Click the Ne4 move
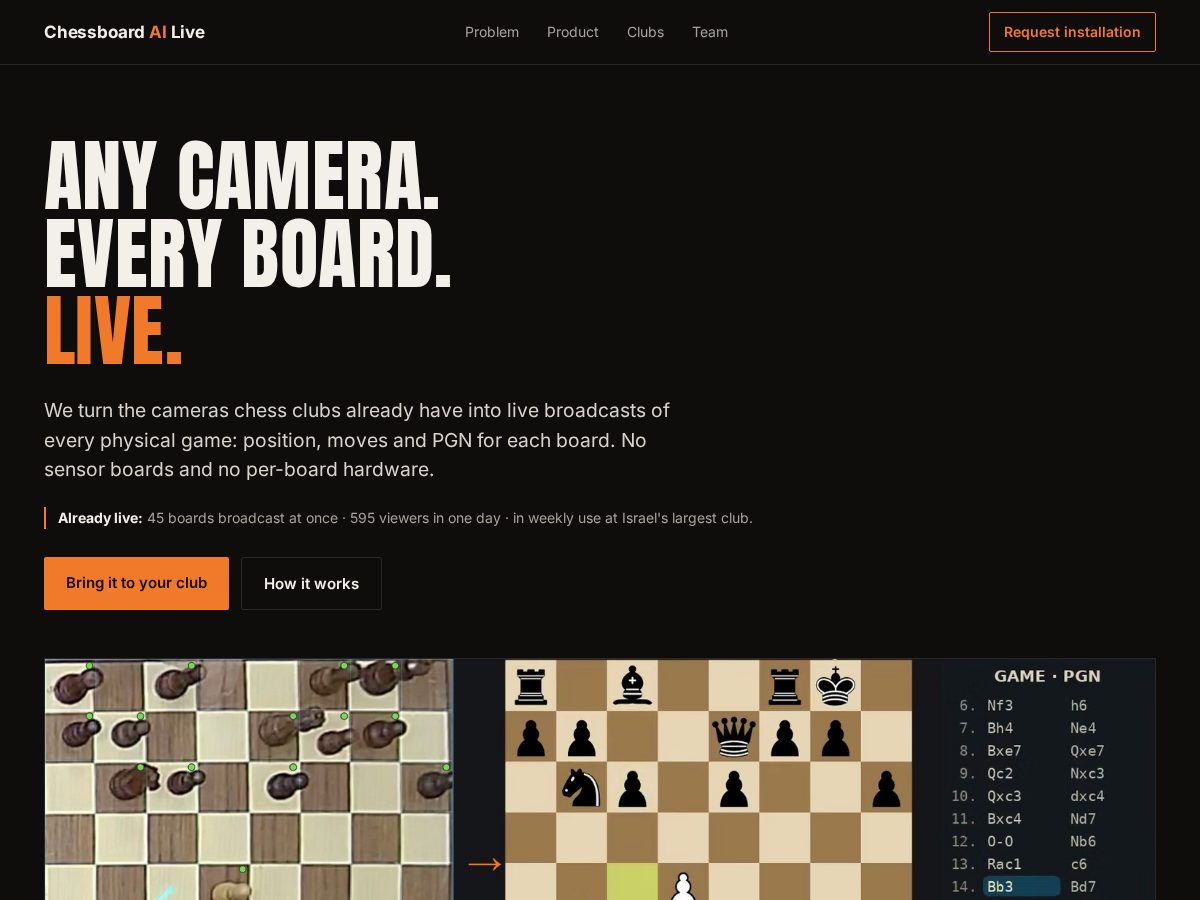 pos(1083,728)
